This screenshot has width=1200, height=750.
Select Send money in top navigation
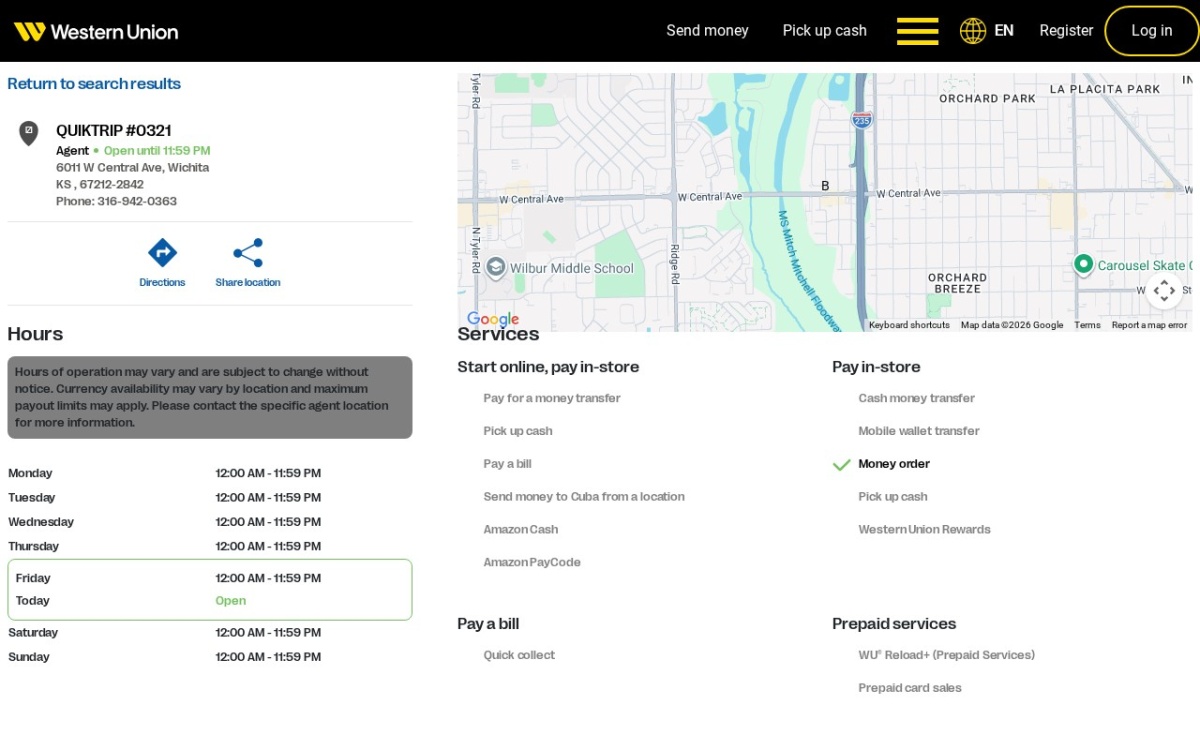(707, 31)
